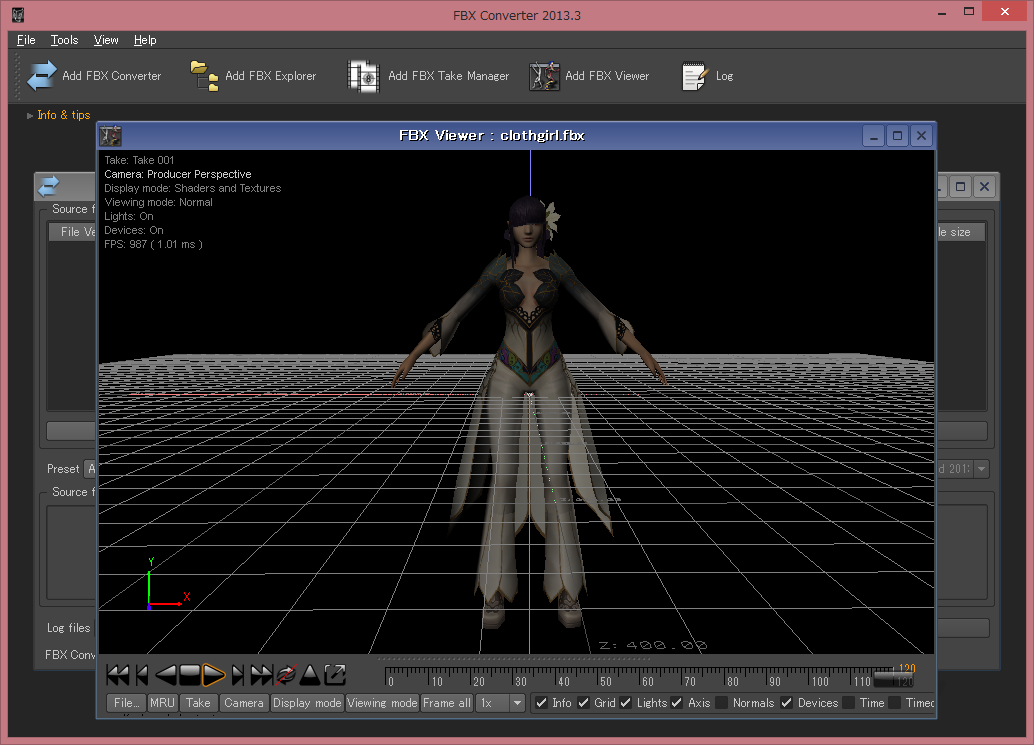
Task: Uncheck the Axis checkbox
Action: tap(677, 703)
